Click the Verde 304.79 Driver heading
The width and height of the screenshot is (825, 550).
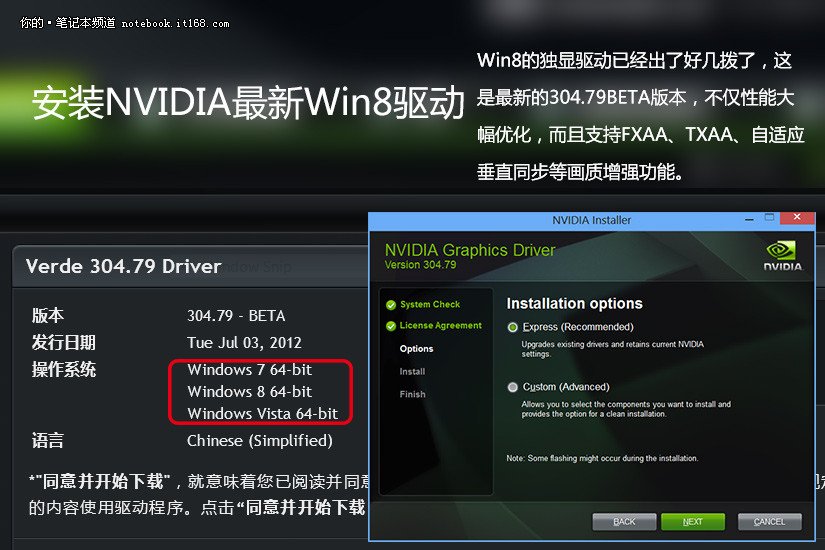click(123, 266)
